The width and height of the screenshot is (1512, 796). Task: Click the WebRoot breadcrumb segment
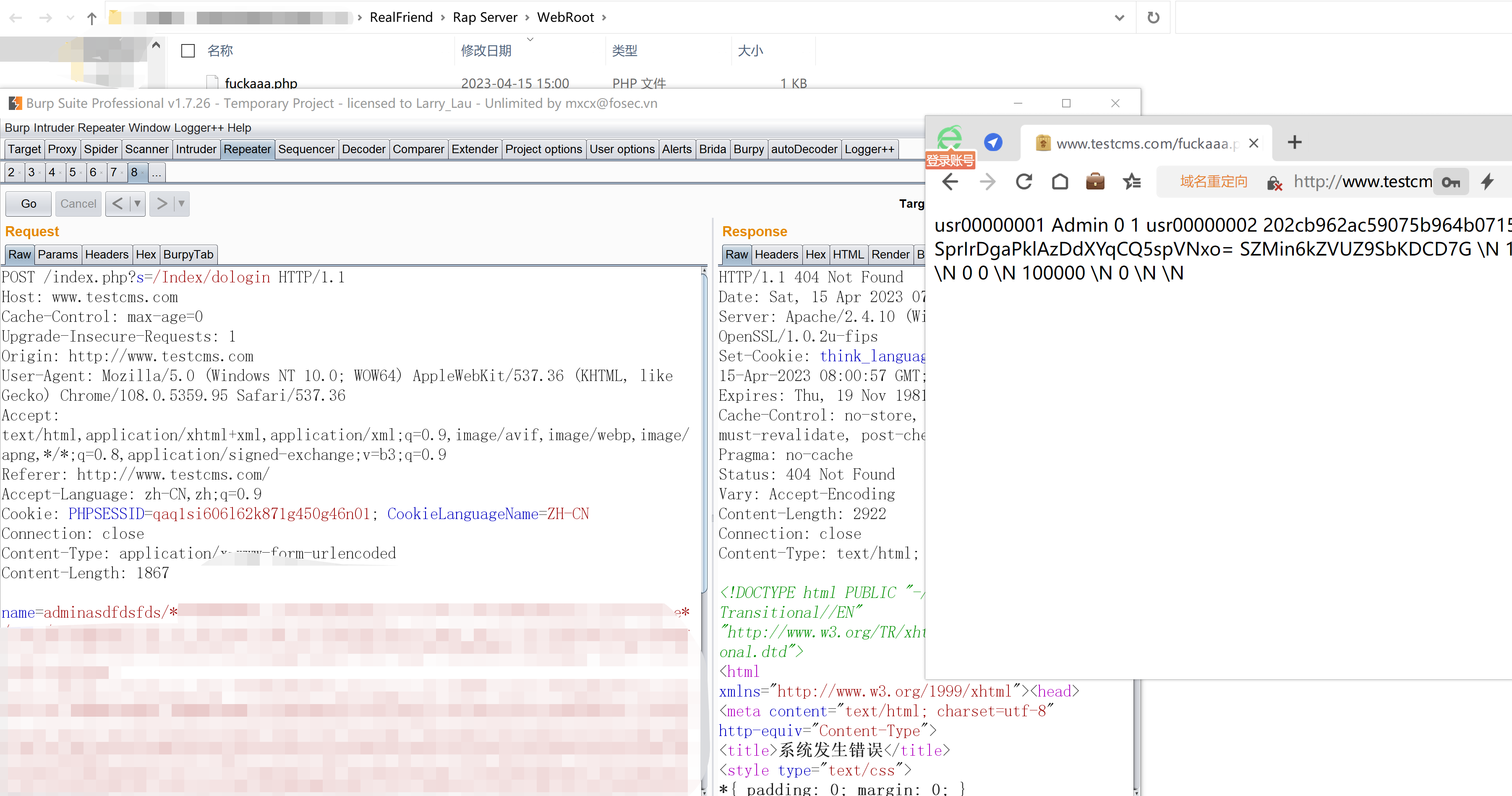click(x=565, y=18)
